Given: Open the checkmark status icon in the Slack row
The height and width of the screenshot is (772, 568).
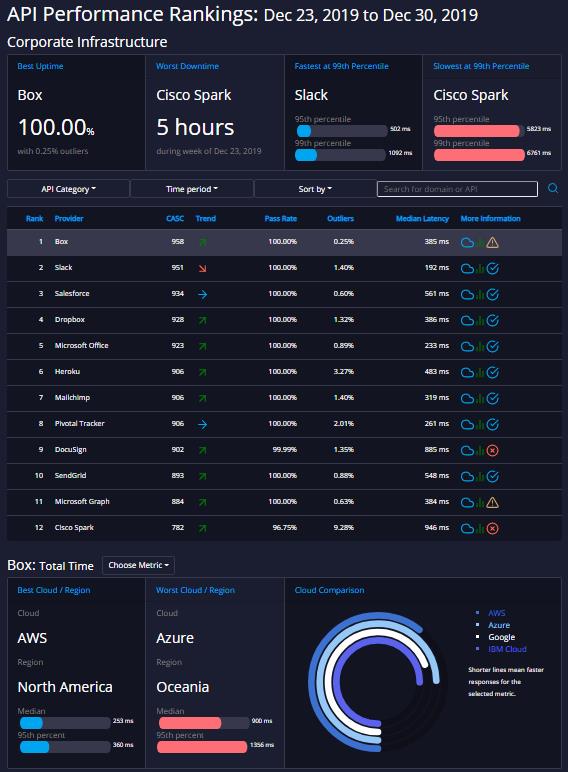Looking at the screenshot, I should (492, 268).
